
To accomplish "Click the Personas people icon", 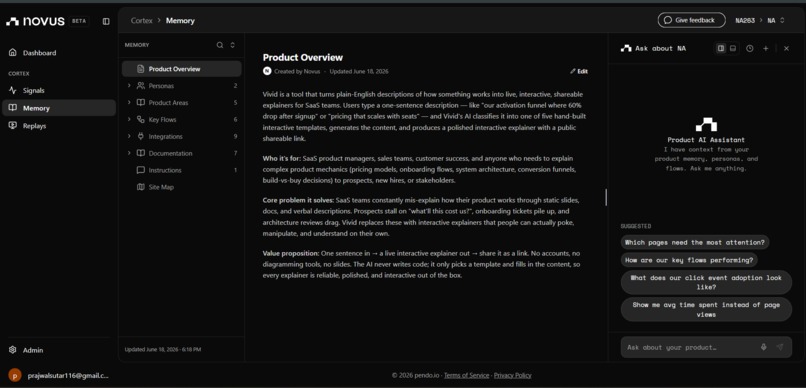I will click(140, 86).
